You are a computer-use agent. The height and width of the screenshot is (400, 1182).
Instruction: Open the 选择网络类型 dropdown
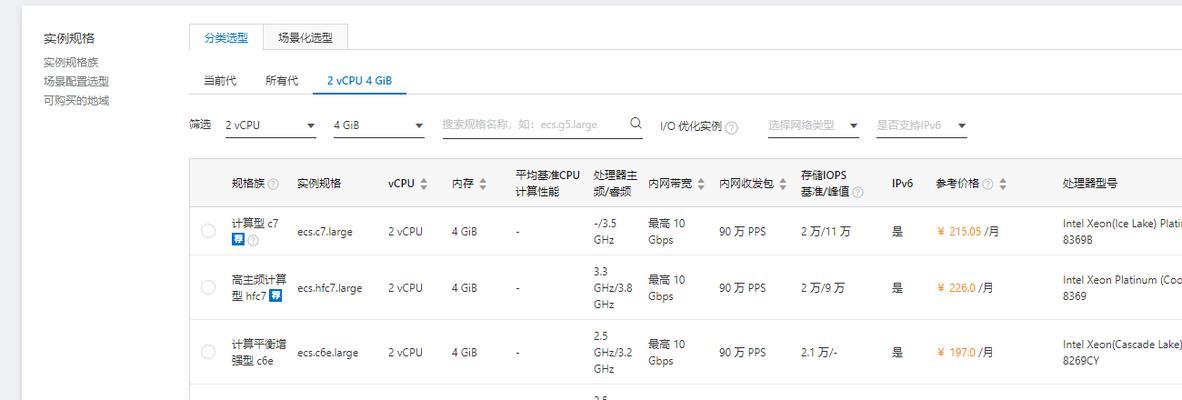pyautogui.click(x=813, y=126)
